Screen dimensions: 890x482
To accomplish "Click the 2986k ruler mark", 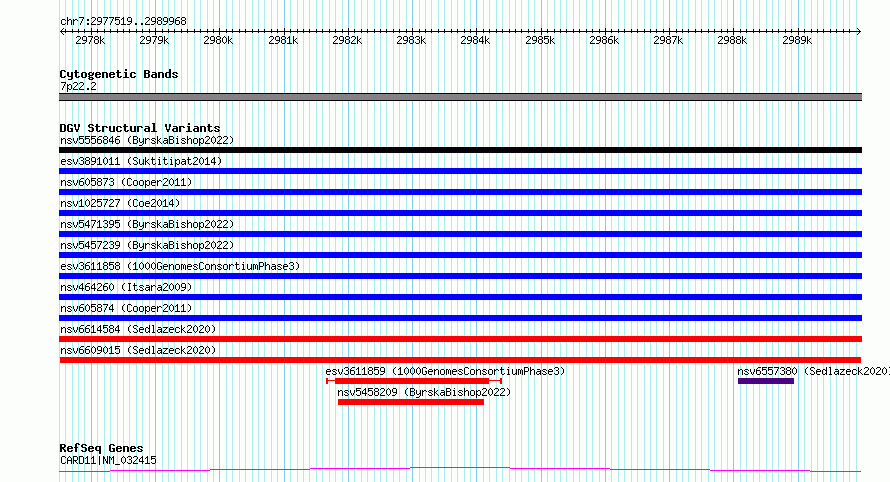I will click(x=604, y=40).
